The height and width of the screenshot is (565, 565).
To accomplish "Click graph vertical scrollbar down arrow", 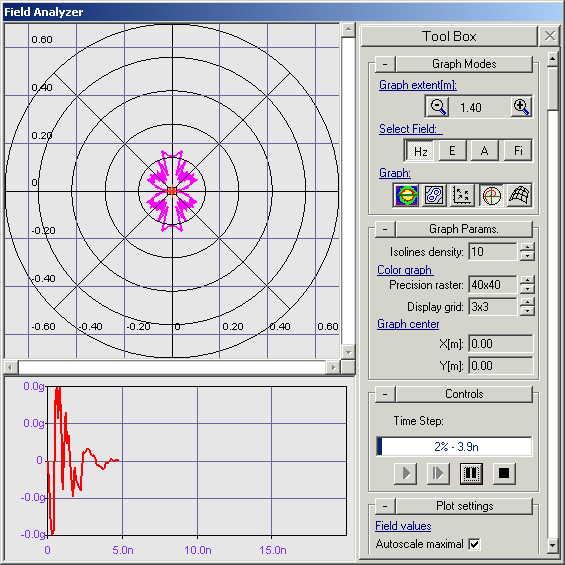I will click(348, 351).
